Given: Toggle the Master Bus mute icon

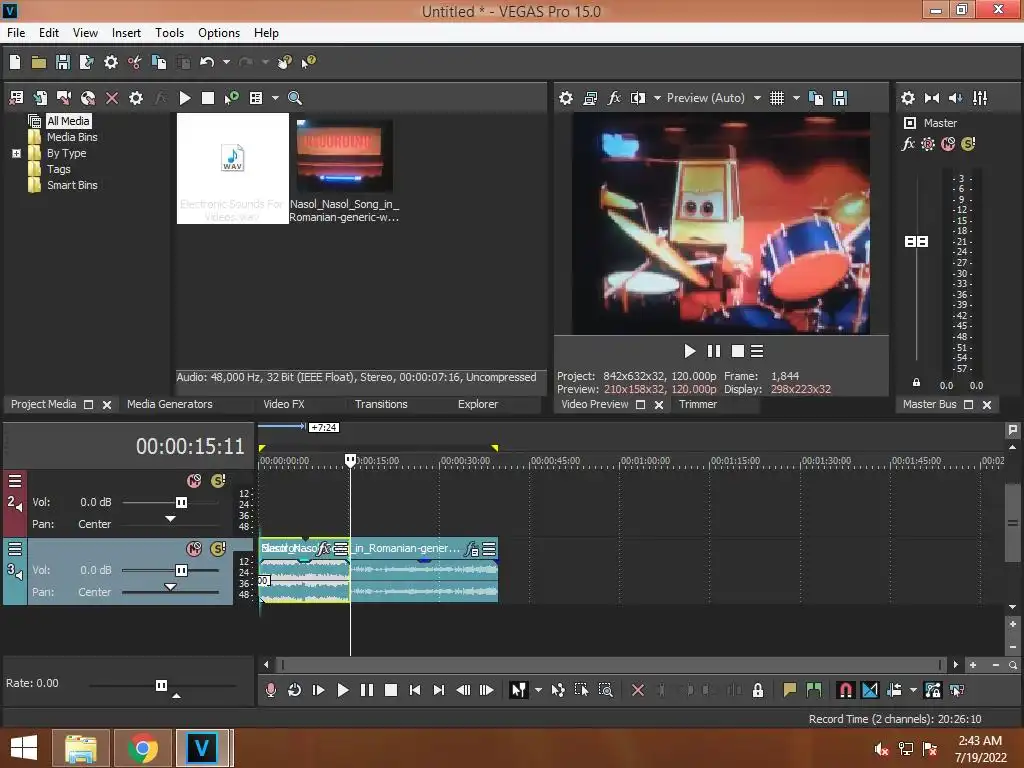Looking at the screenshot, I should tap(948, 144).
